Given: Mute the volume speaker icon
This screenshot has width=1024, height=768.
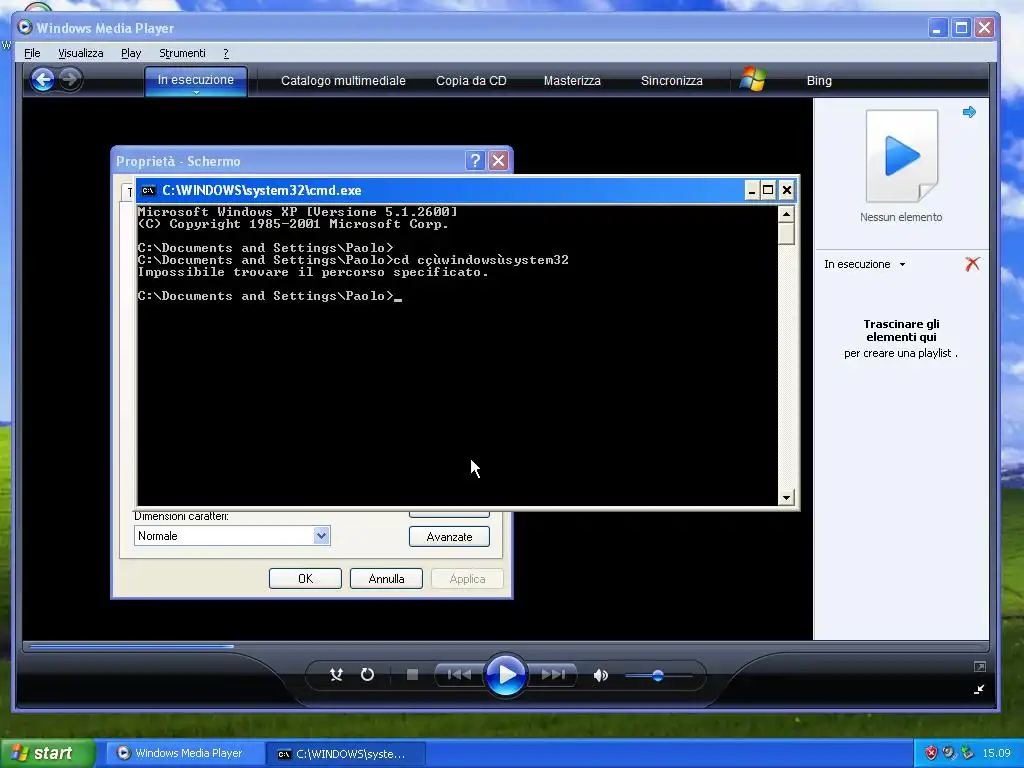Looking at the screenshot, I should tap(601, 675).
